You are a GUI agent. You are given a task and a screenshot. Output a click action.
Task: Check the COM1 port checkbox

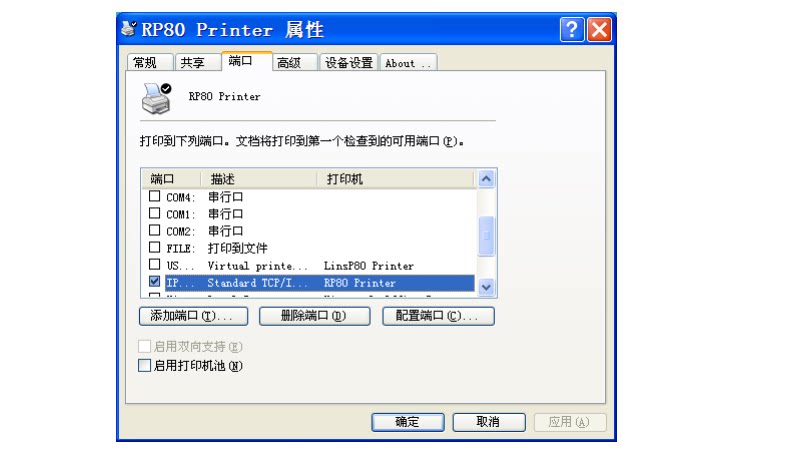[x=155, y=213]
